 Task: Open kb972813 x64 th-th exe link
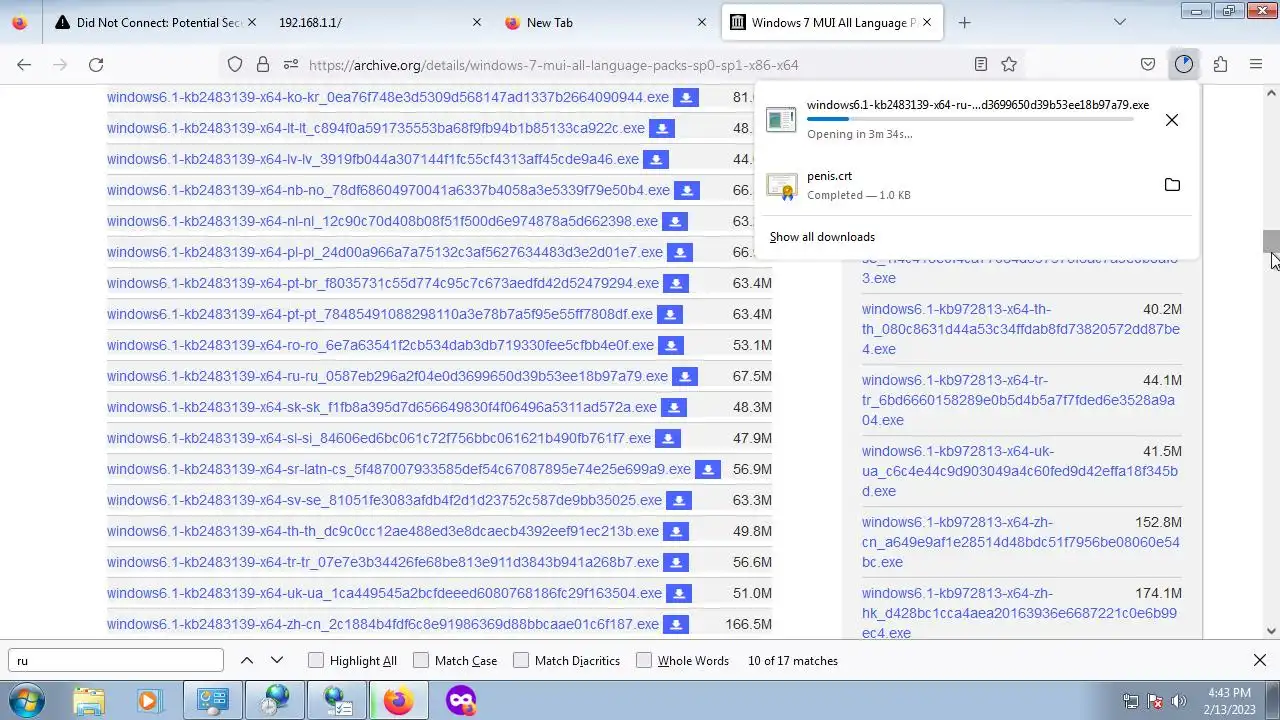tap(1021, 329)
